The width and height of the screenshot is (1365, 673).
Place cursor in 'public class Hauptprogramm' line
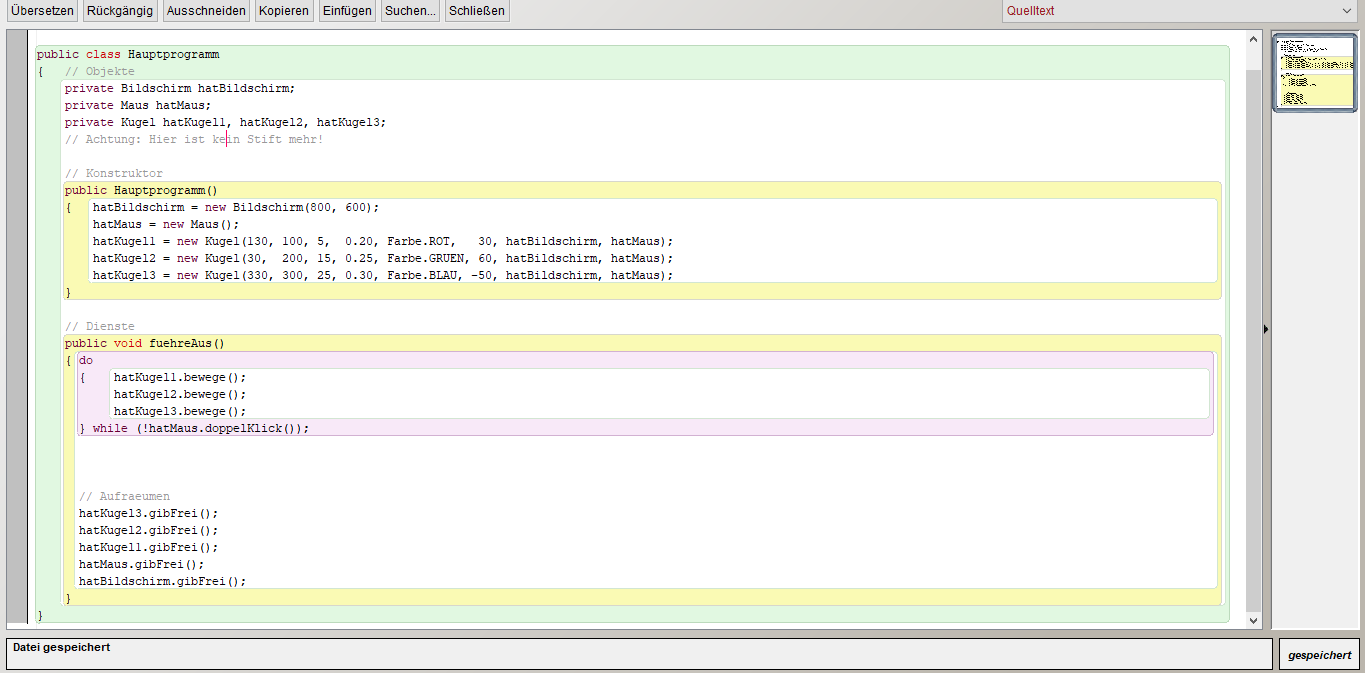coord(128,55)
